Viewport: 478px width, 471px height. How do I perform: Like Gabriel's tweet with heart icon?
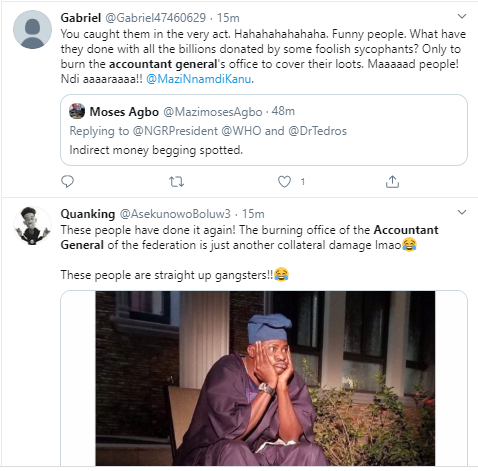point(284,182)
